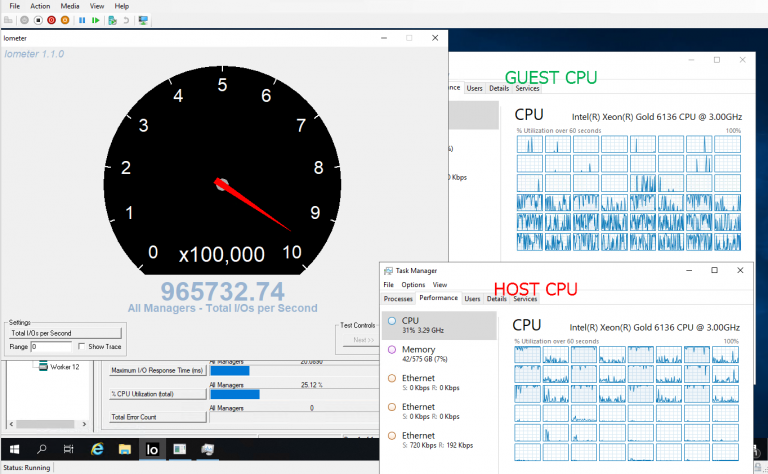Click the right arrow of the tree scrollbar

84,424
